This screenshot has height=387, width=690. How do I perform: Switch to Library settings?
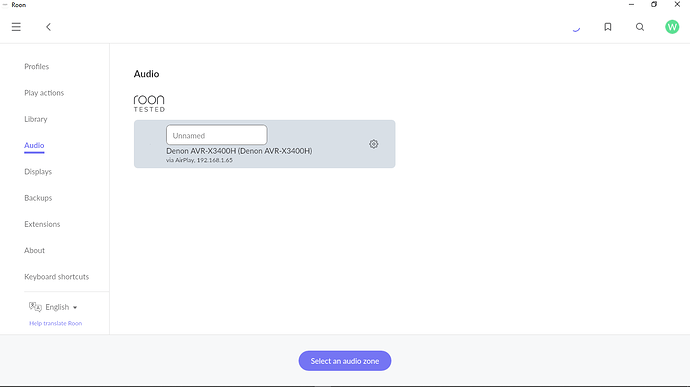(36, 119)
